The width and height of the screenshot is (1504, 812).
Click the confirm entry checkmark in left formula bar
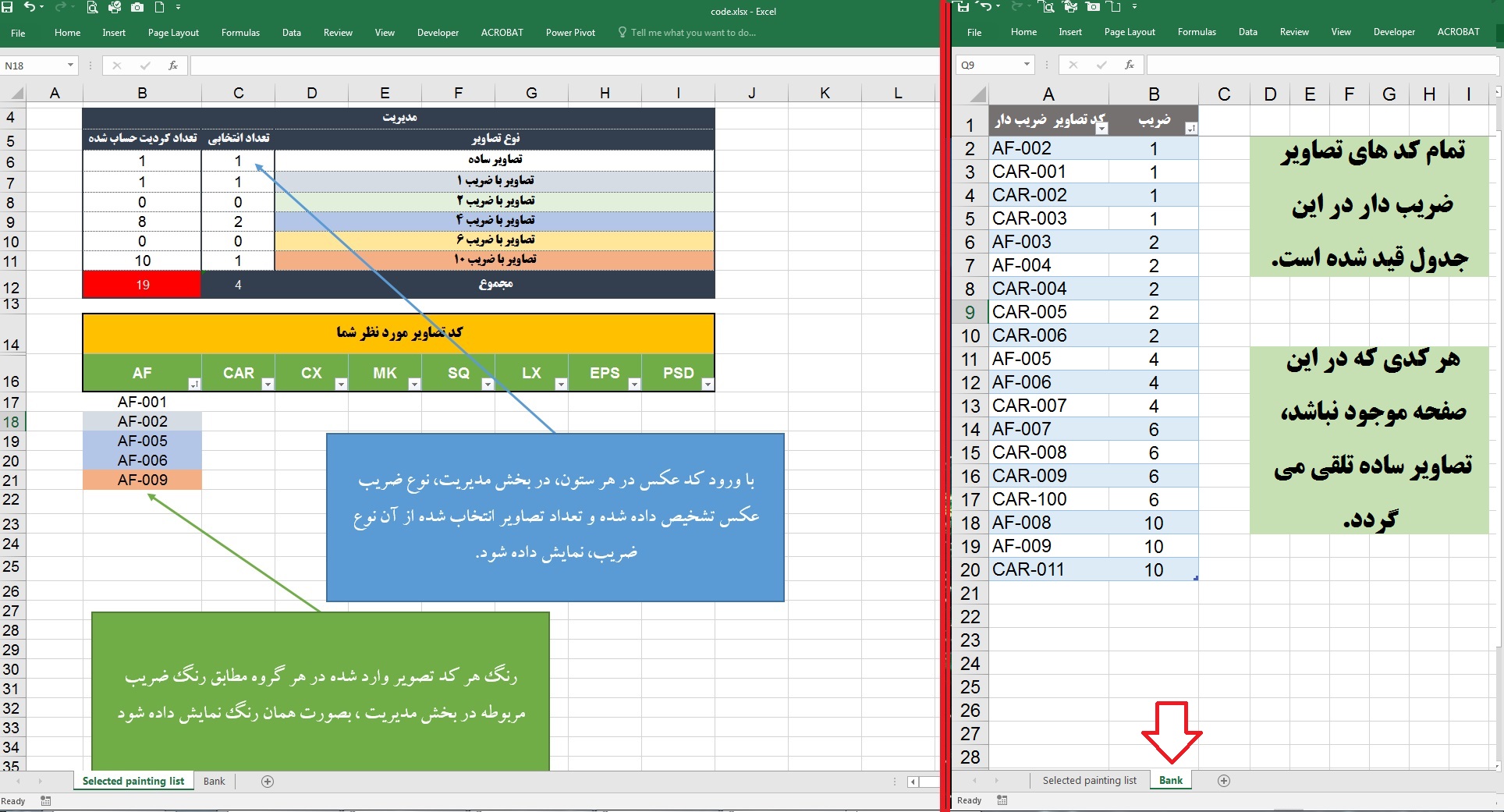point(145,66)
